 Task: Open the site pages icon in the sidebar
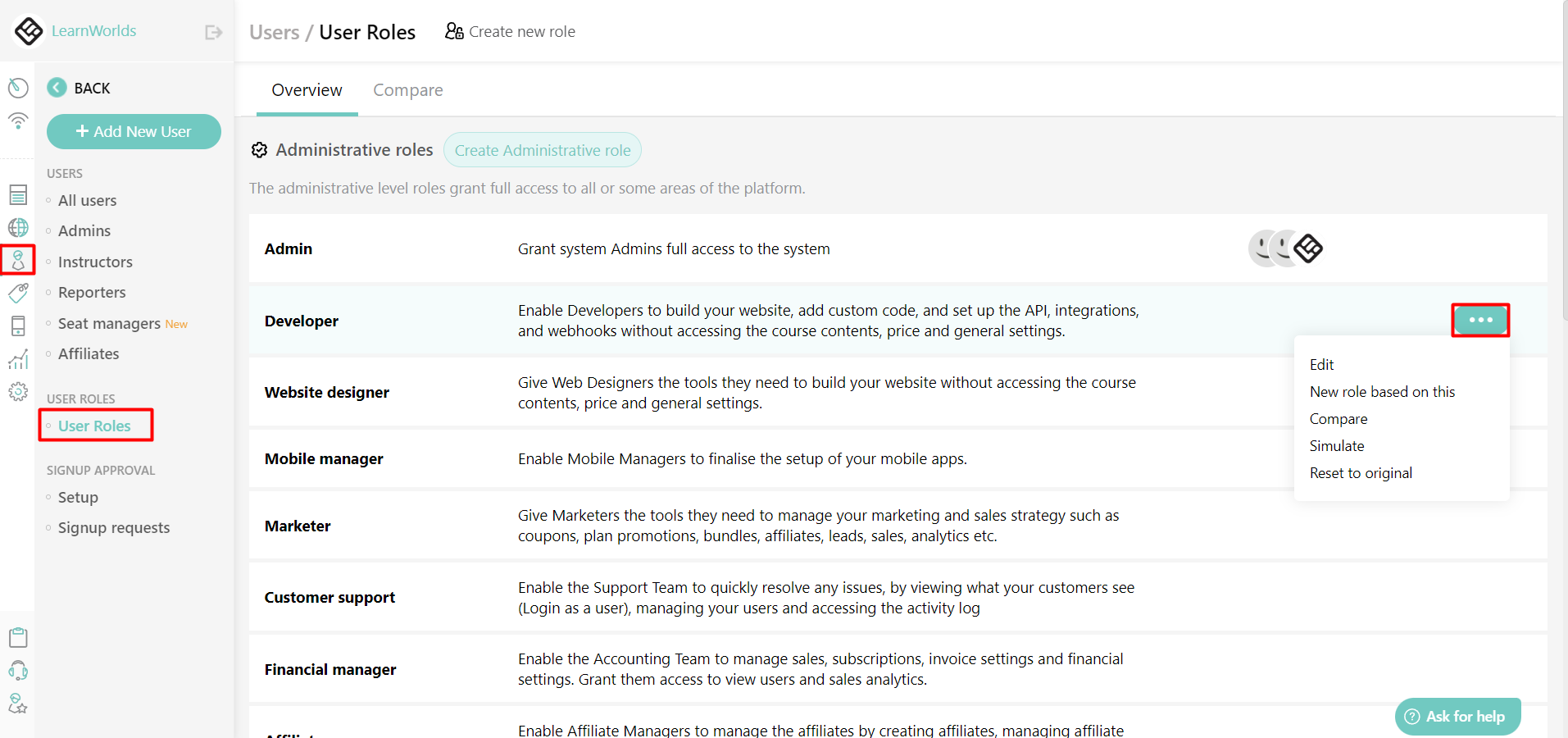point(18,194)
